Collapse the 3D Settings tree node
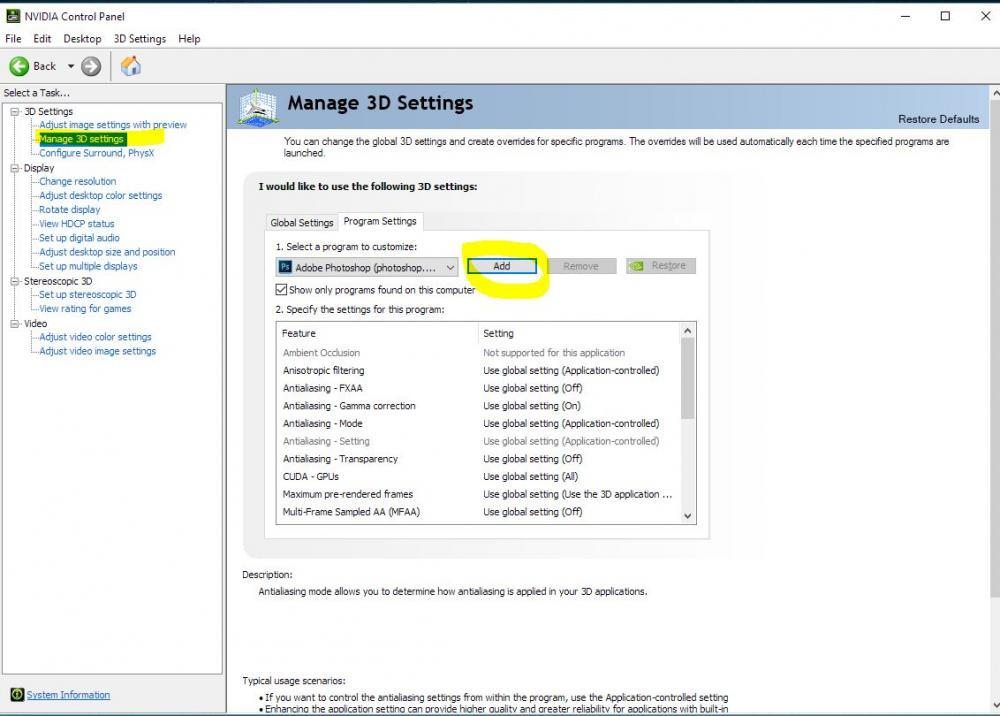 tap(14, 112)
